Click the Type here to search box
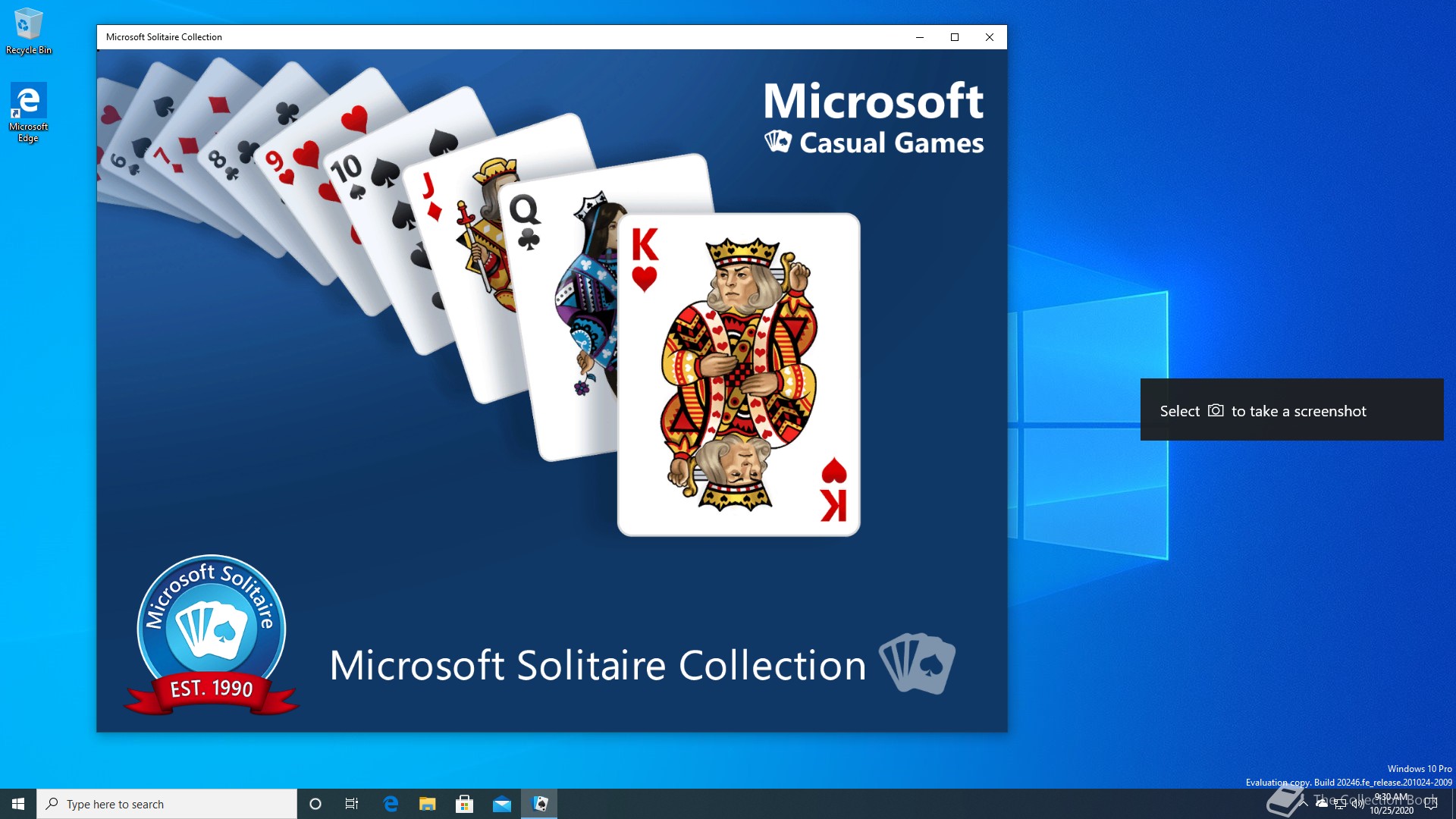The height and width of the screenshot is (819, 1456). click(x=167, y=804)
